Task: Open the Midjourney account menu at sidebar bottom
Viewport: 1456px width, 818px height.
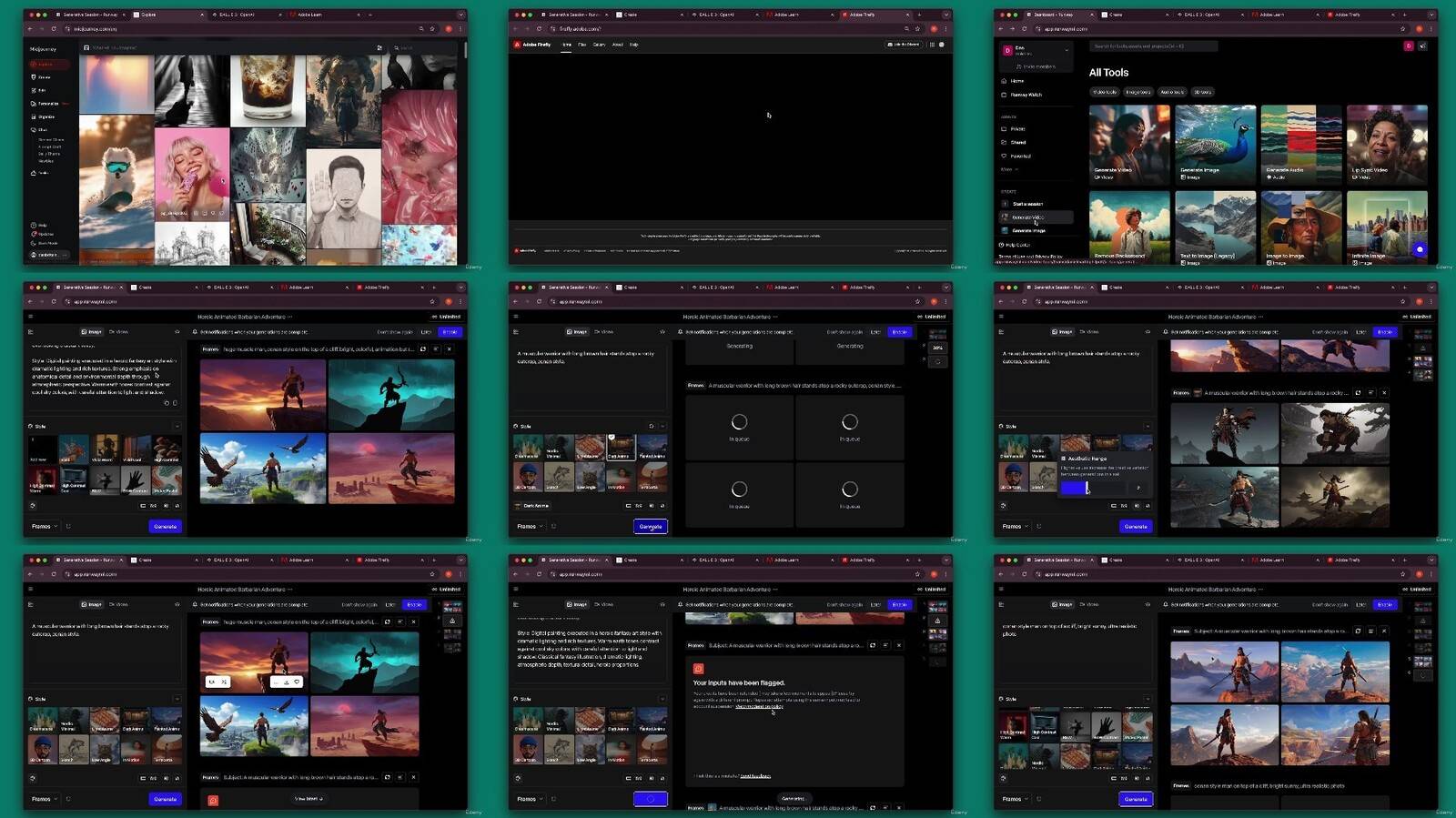Action: coord(49,255)
